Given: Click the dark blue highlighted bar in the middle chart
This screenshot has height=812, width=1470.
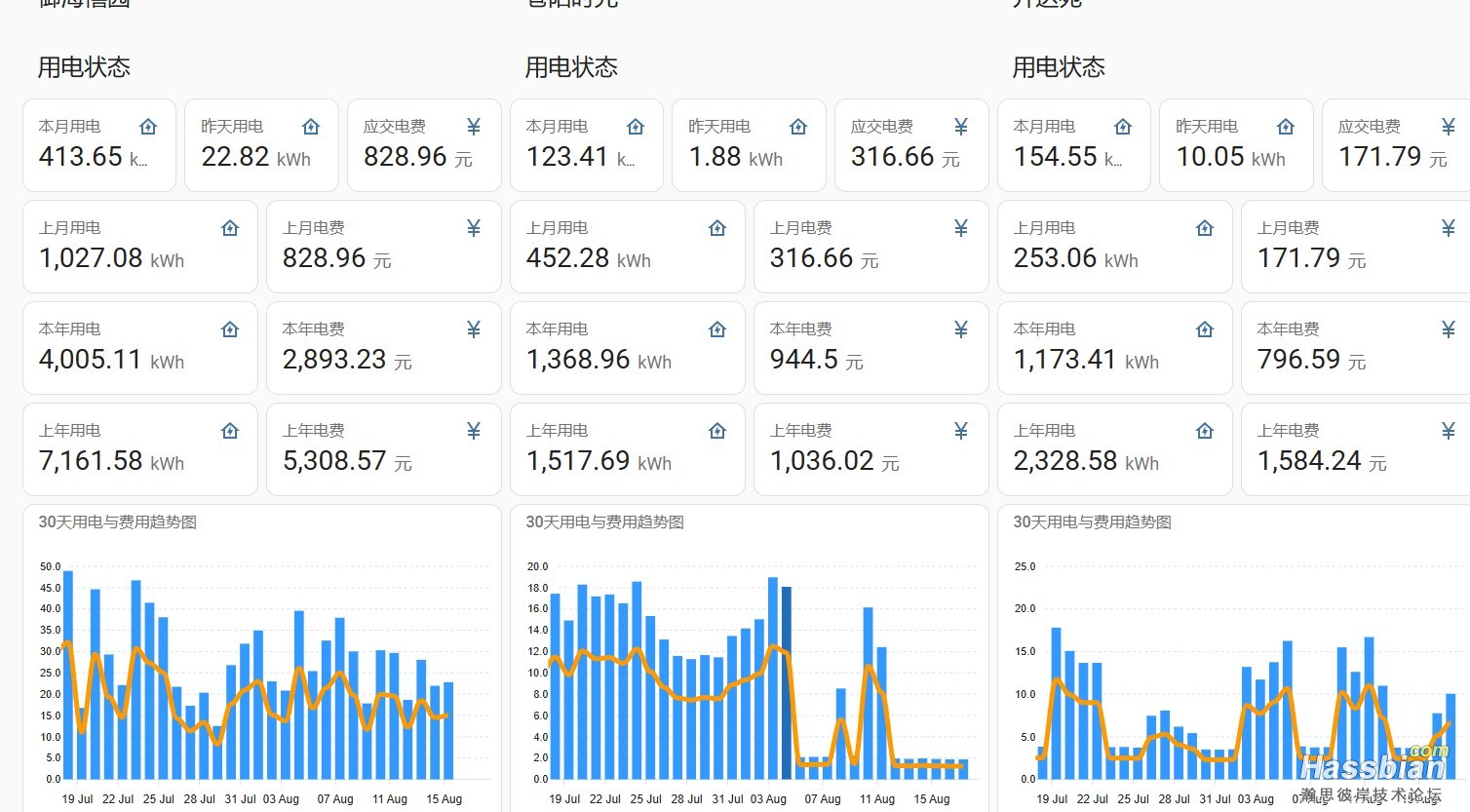Looking at the screenshot, I should (787, 682).
